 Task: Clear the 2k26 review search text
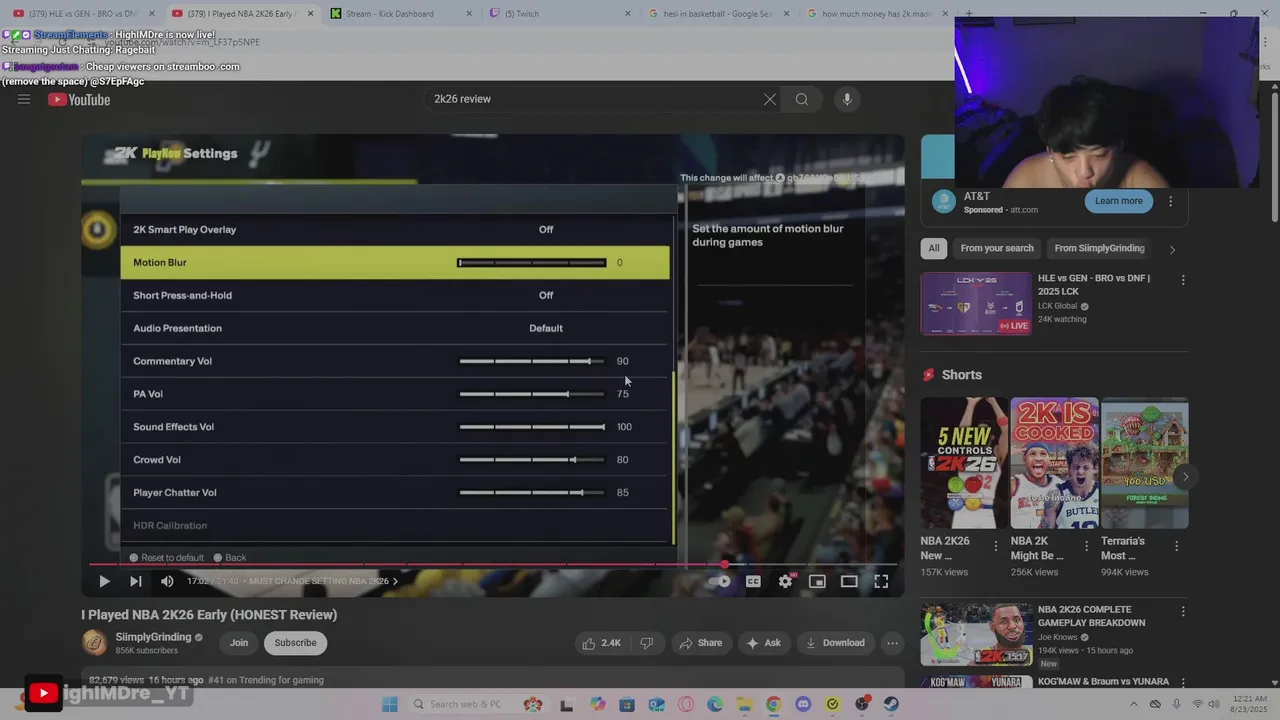tap(770, 99)
